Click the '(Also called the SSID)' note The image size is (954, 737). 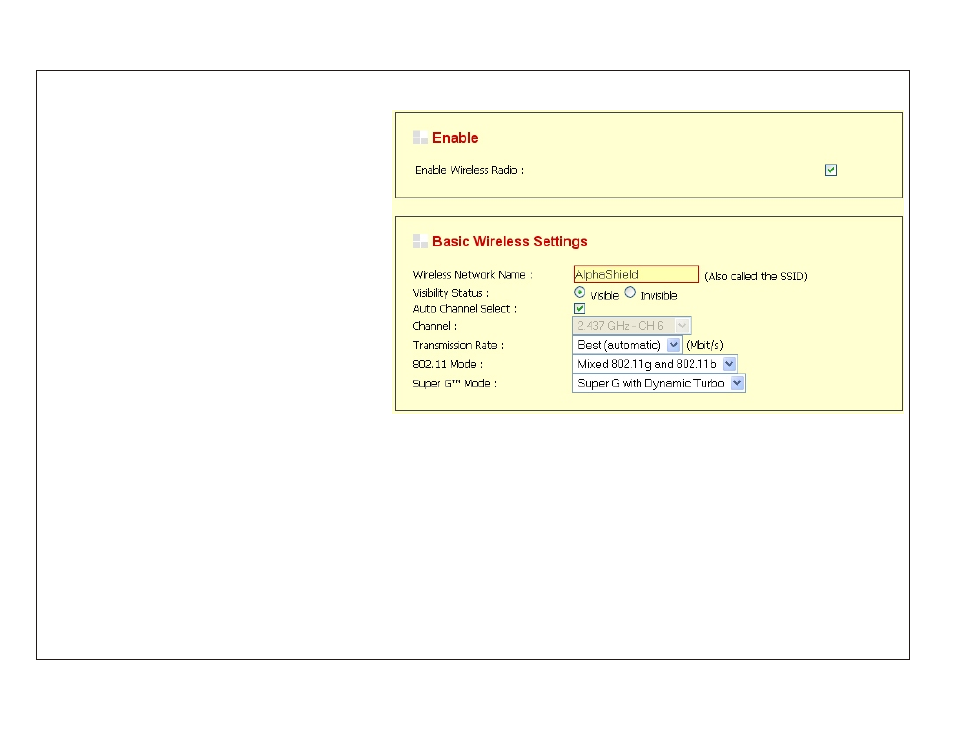(756, 276)
